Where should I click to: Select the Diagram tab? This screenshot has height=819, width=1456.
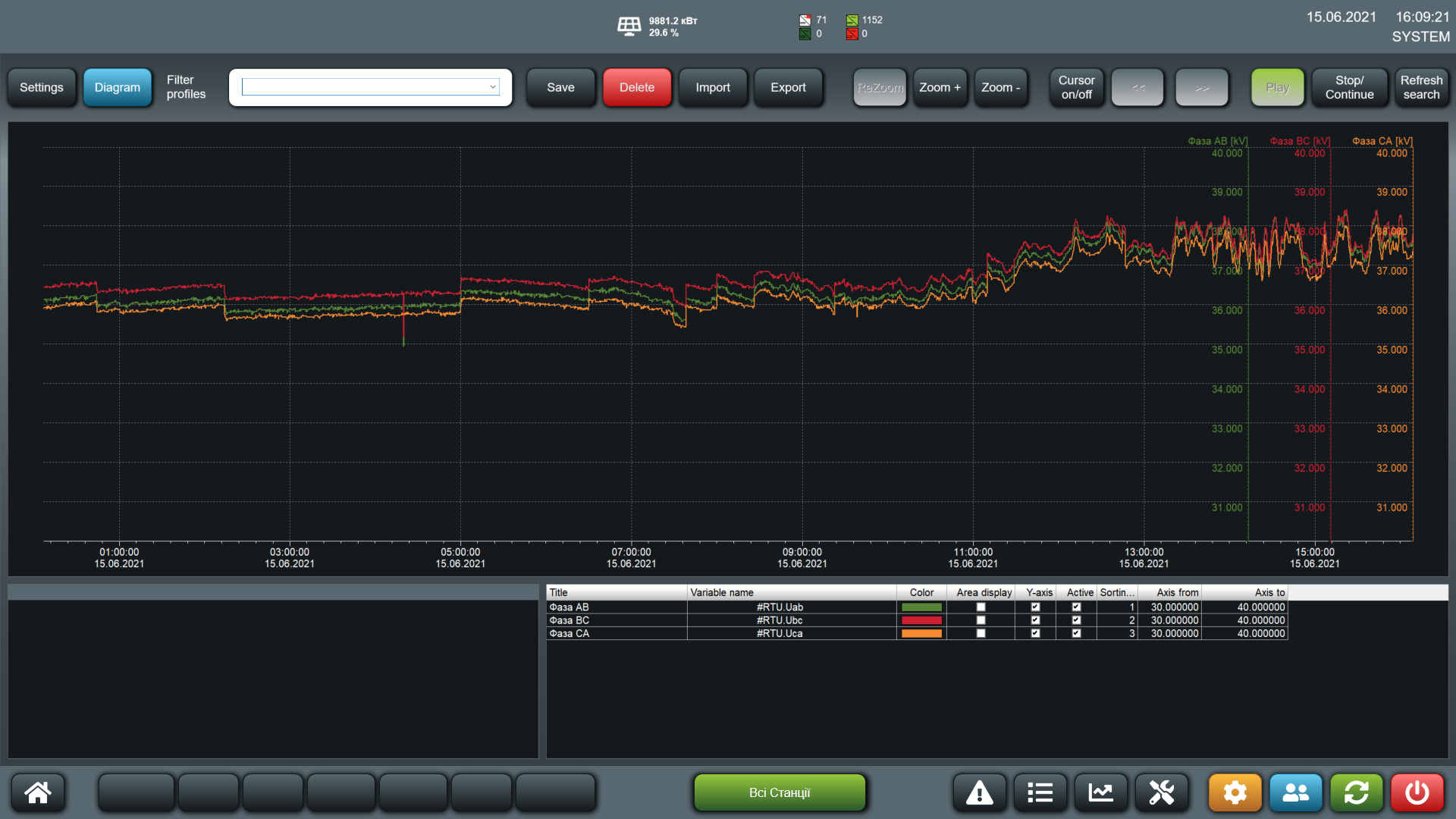[x=117, y=87]
